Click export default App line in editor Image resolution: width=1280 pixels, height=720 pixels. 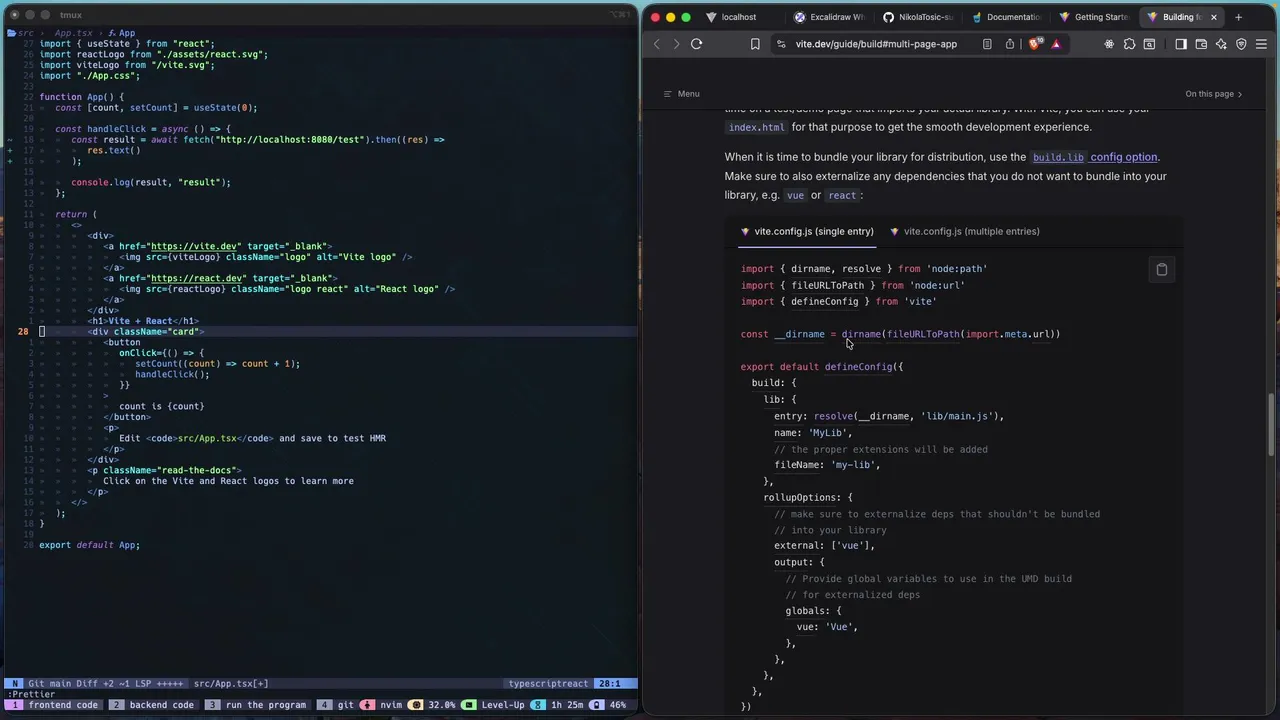pyautogui.click(x=89, y=545)
